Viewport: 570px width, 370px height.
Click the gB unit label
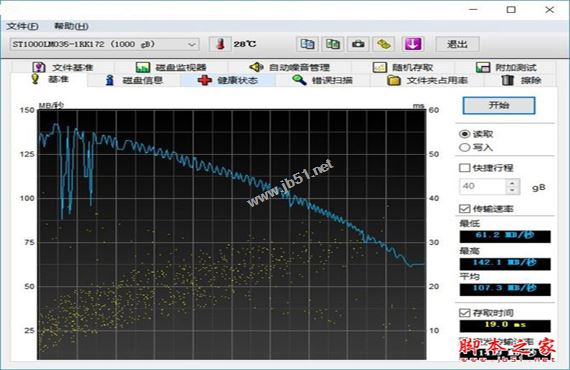click(x=539, y=187)
